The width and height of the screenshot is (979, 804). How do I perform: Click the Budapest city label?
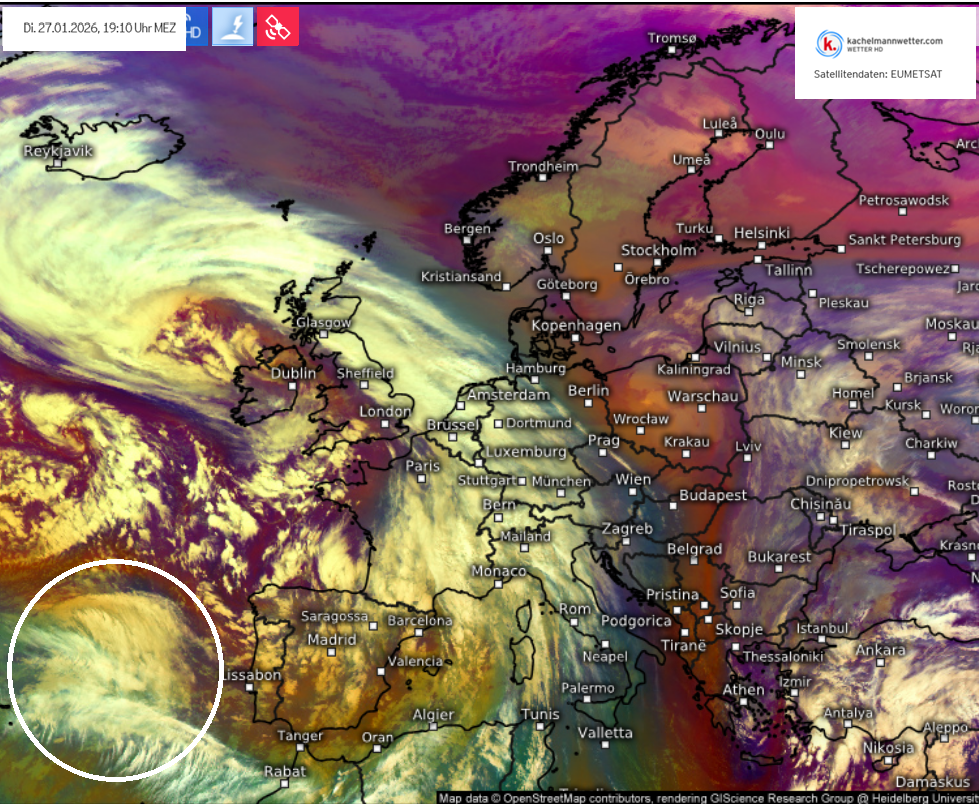pyautogui.click(x=713, y=496)
